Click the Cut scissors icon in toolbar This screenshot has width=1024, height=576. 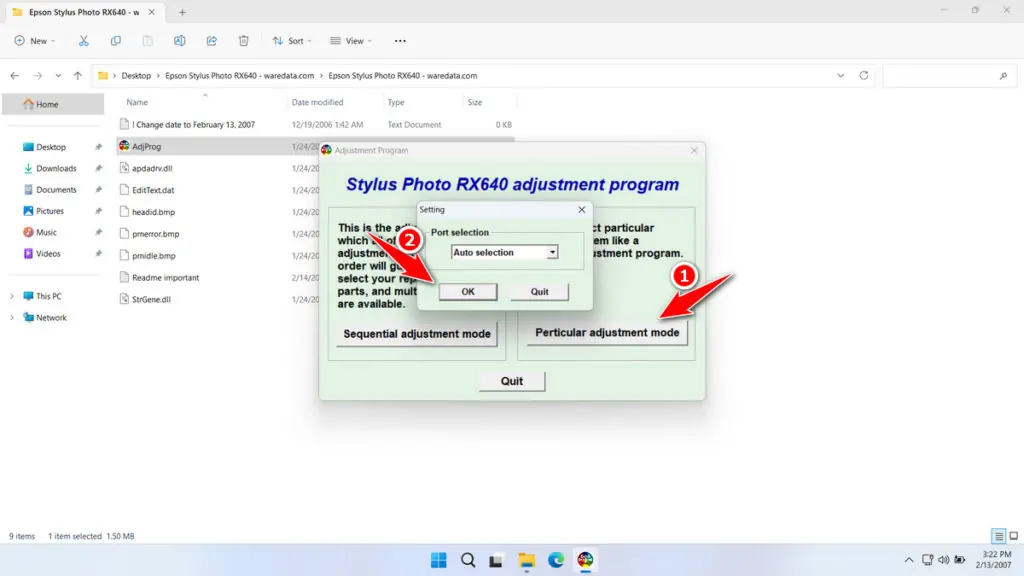(84, 41)
